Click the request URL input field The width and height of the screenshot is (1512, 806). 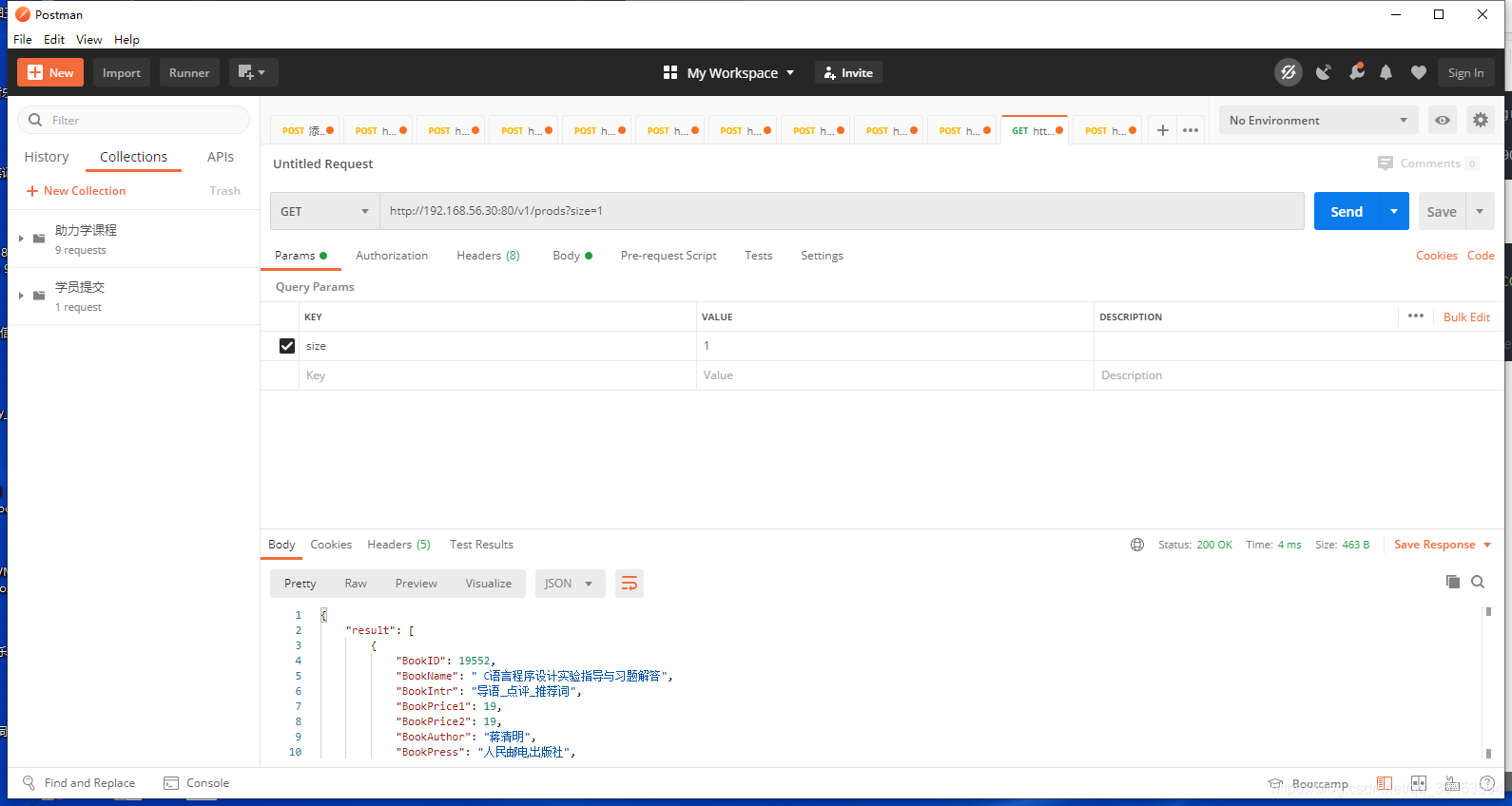point(842,211)
